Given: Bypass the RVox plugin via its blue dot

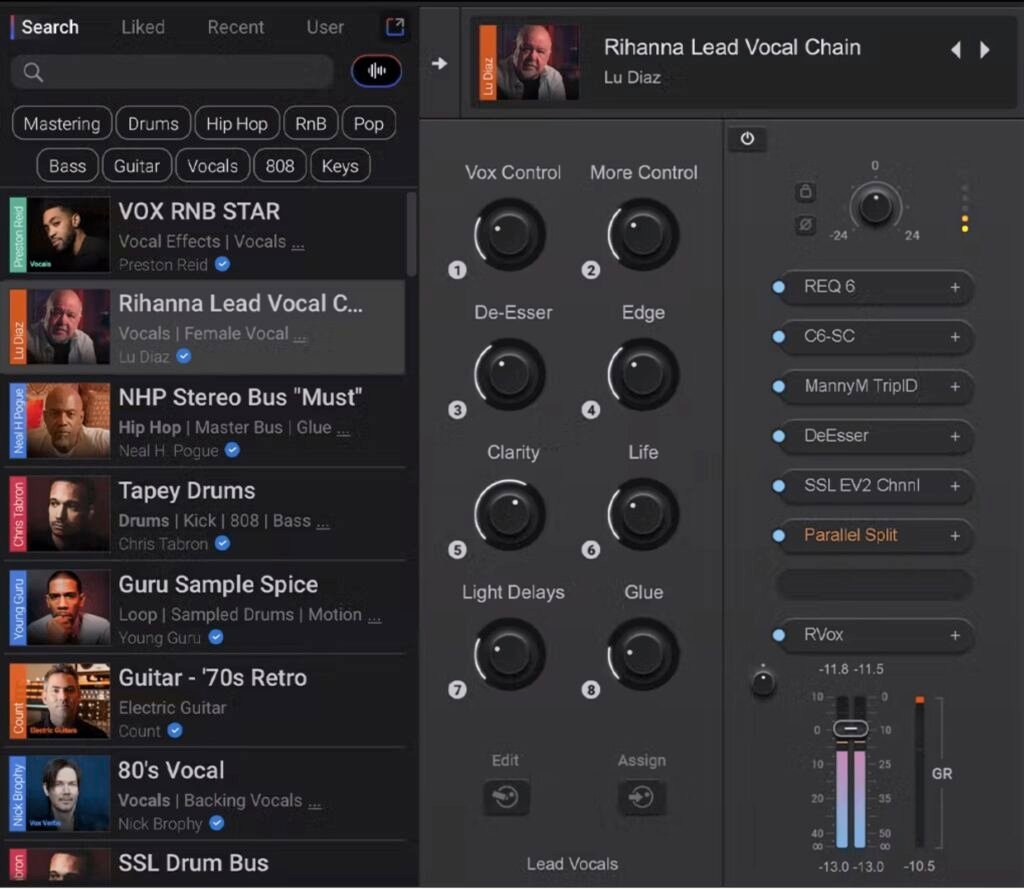Looking at the screenshot, I should [x=778, y=635].
